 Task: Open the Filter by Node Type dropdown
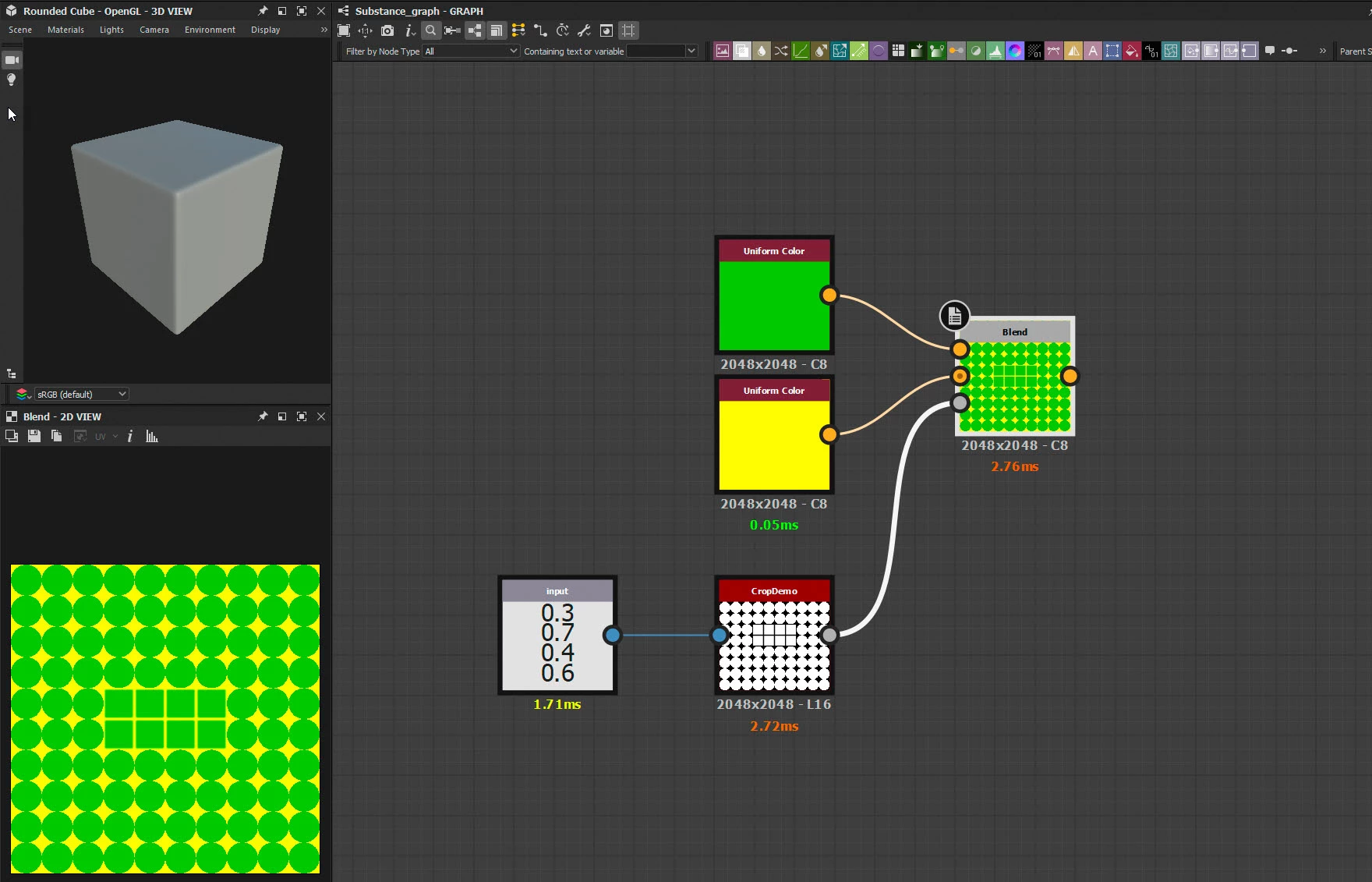[471, 51]
